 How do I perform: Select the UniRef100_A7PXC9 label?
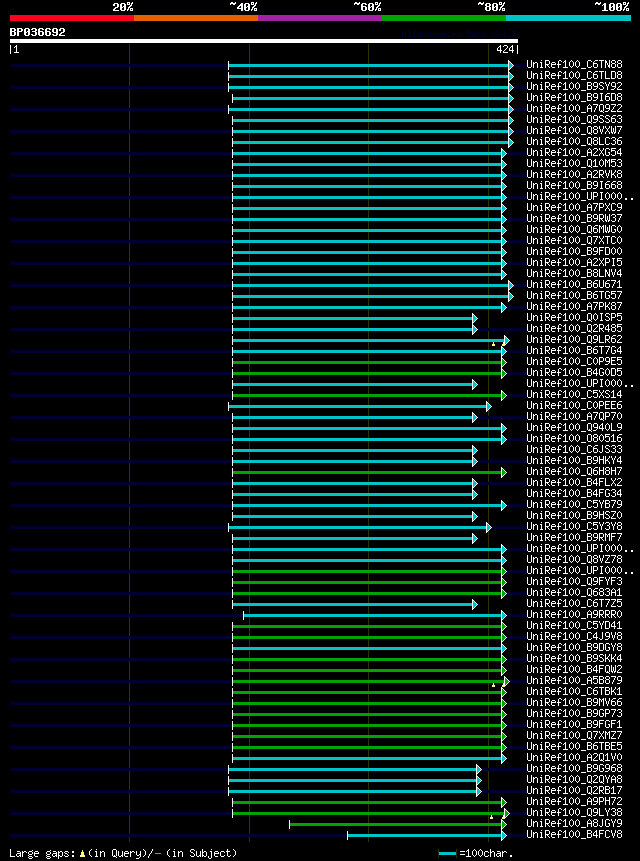pyautogui.click(x=574, y=208)
